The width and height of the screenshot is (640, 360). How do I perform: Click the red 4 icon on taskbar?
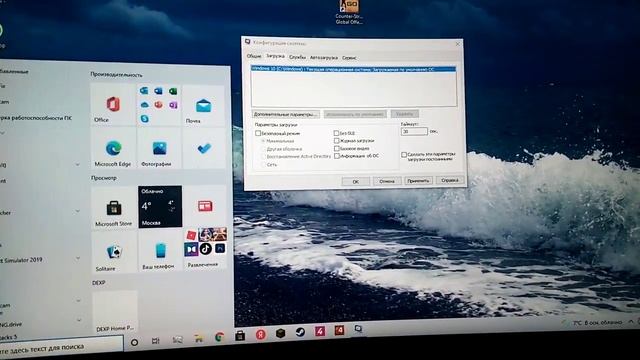point(339,330)
